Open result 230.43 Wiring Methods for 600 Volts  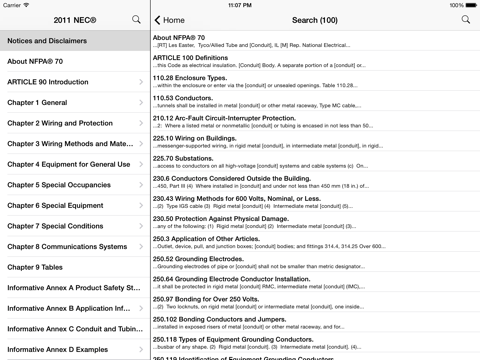[x=316, y=202]
